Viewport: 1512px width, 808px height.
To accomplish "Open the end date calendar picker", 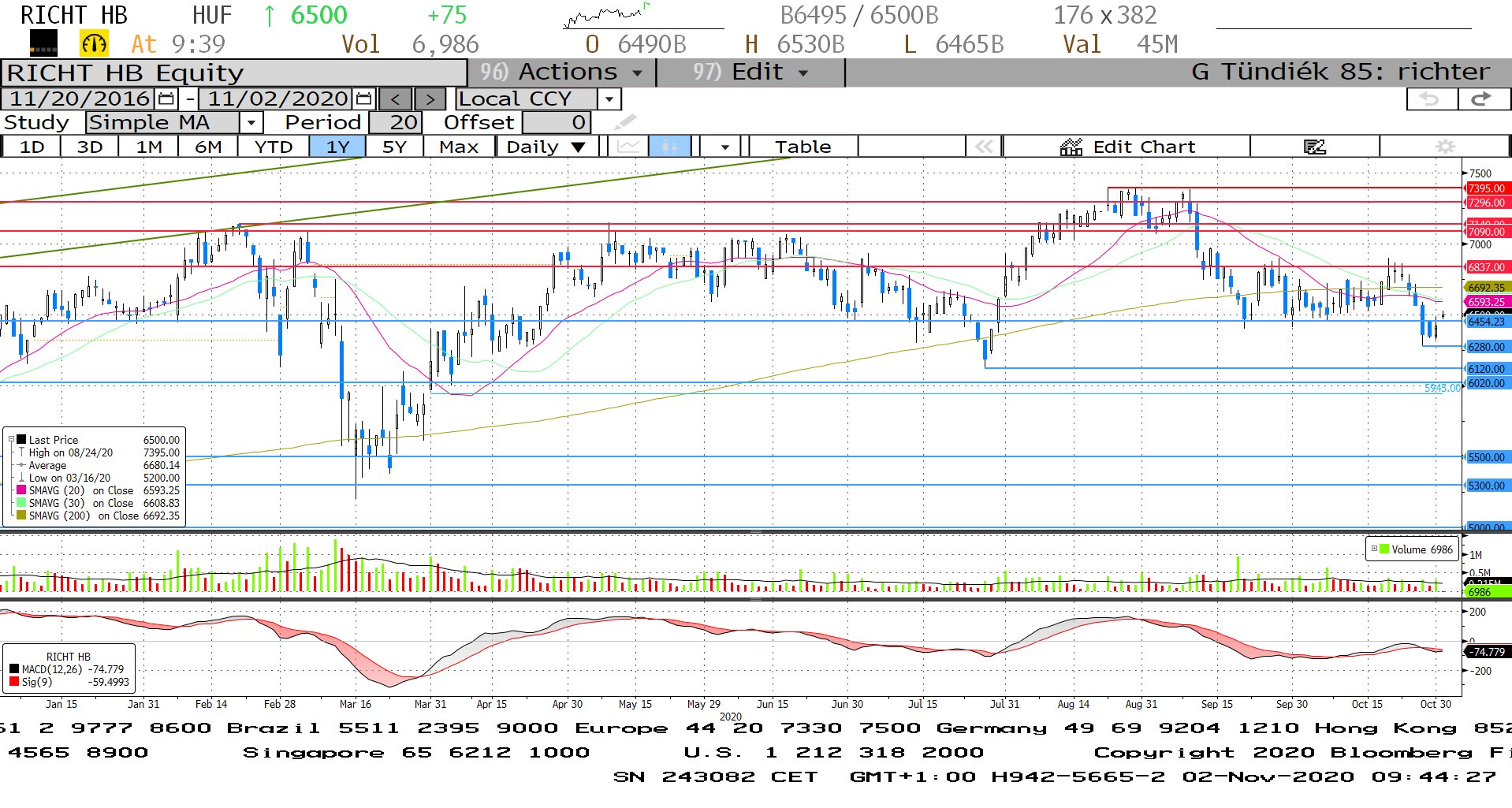I will (x=363, y=99).
